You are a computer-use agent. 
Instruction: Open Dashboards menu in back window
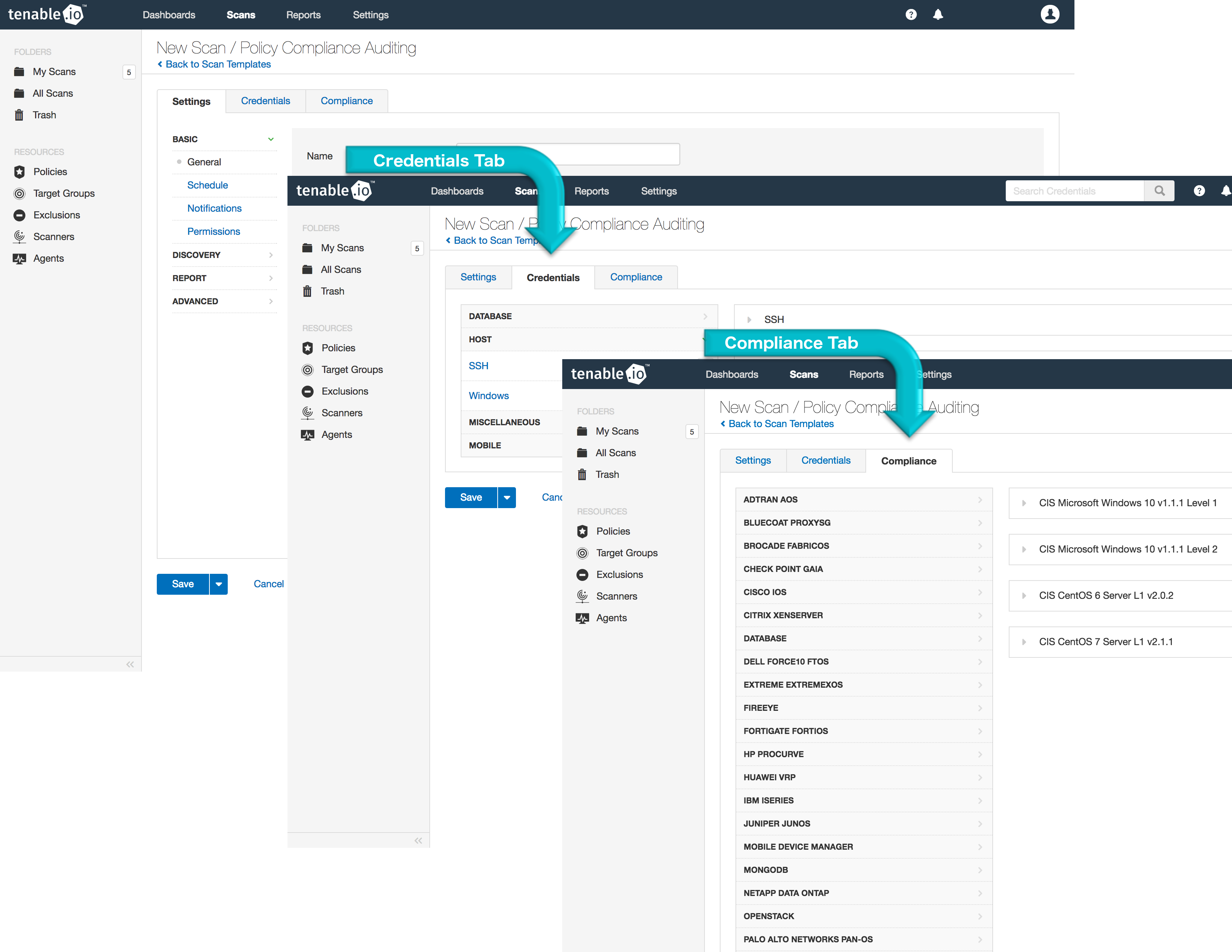tap(169, 15)
